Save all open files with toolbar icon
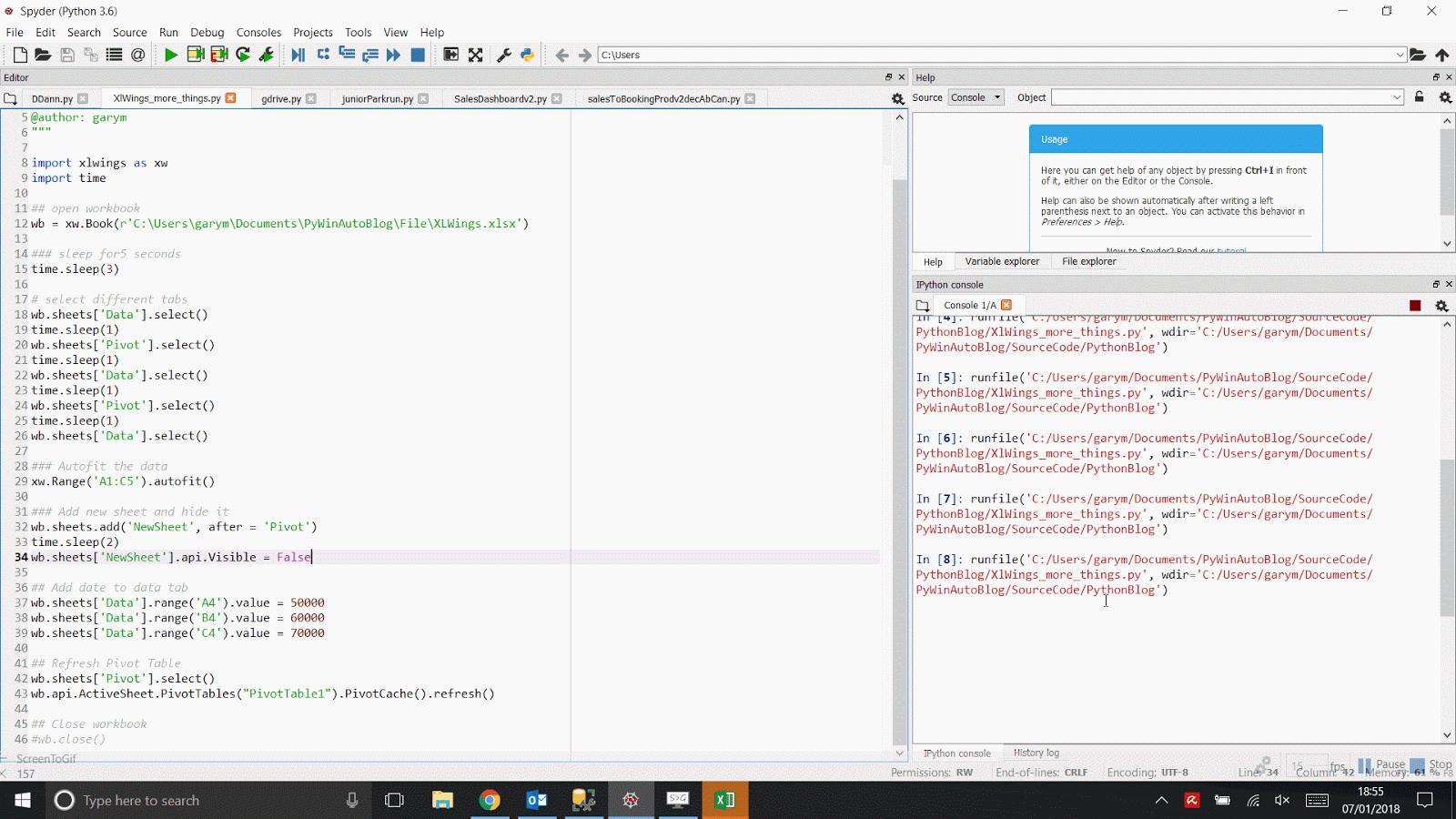 90,55
